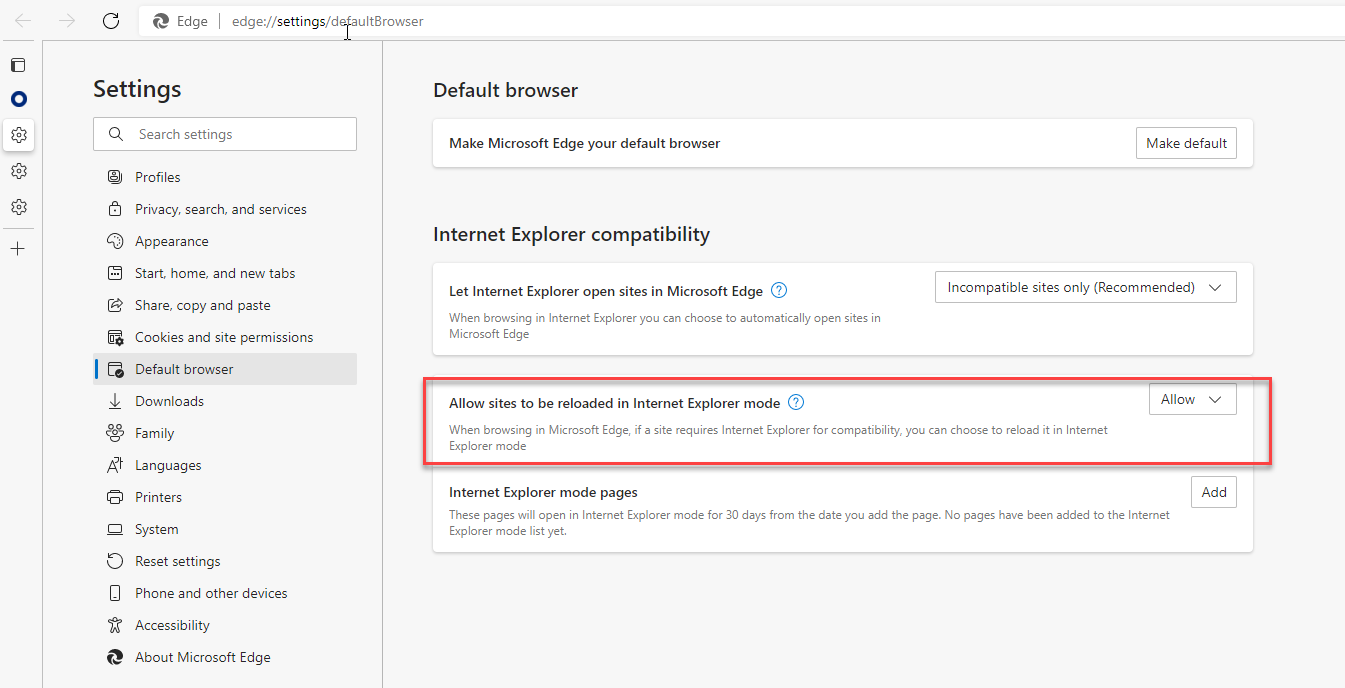The height and width of the screenshot is (688, 1345).
Task: Click the Downloads arrow icon
Action: (115, 401)
